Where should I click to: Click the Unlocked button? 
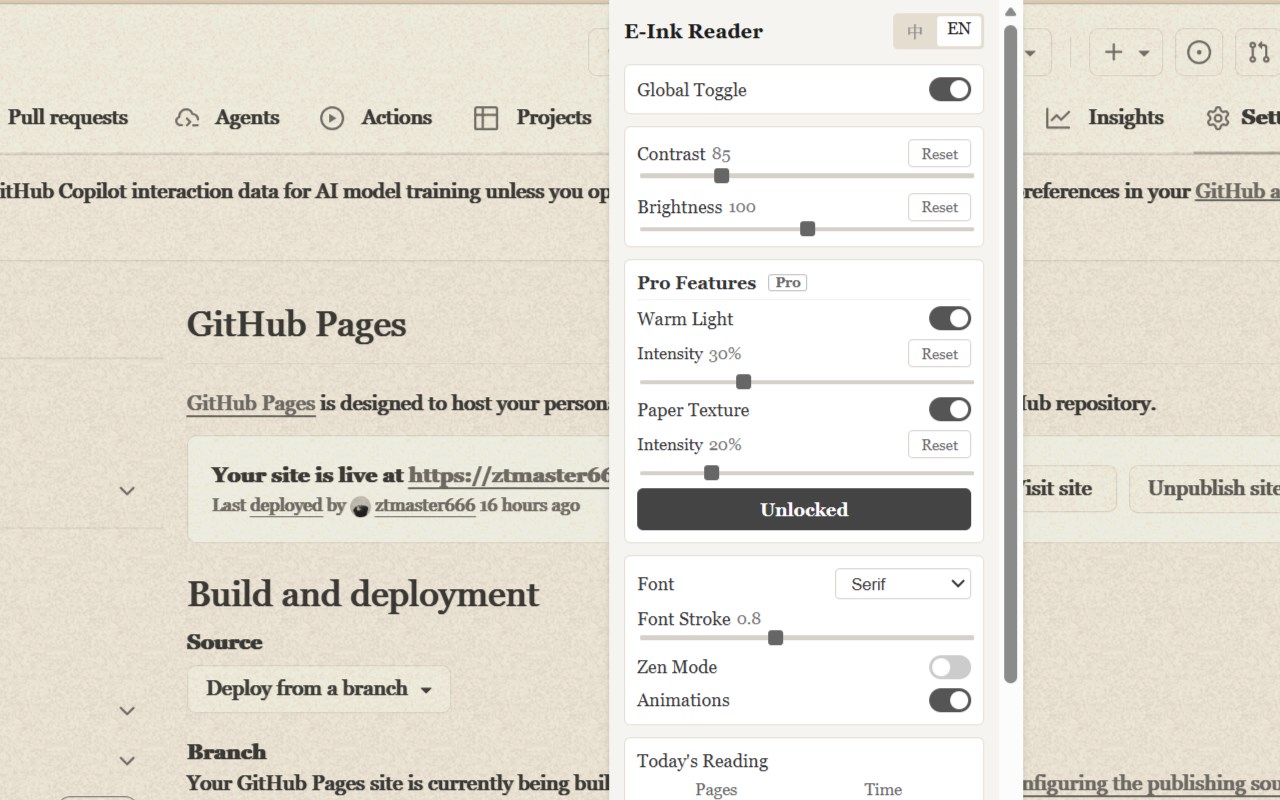pos(804,509)
